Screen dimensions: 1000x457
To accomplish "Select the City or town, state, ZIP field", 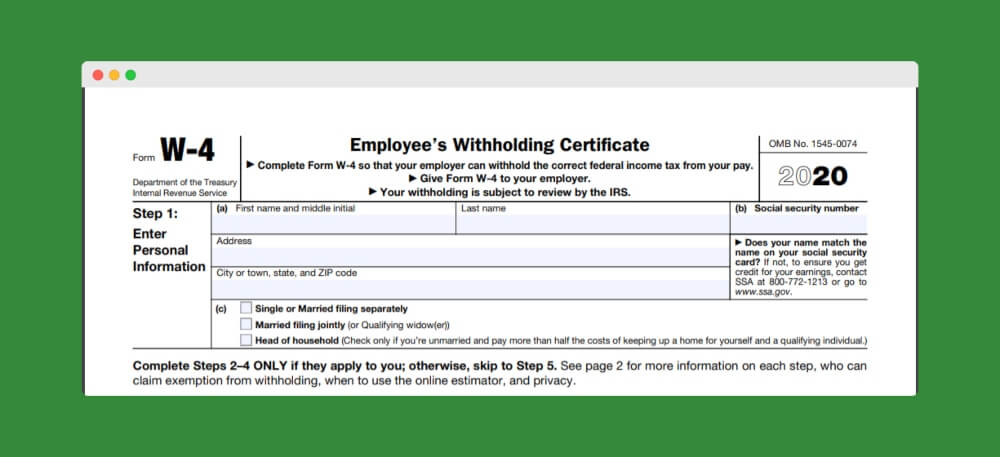I will pyautogui.click(x=471, y=289).
